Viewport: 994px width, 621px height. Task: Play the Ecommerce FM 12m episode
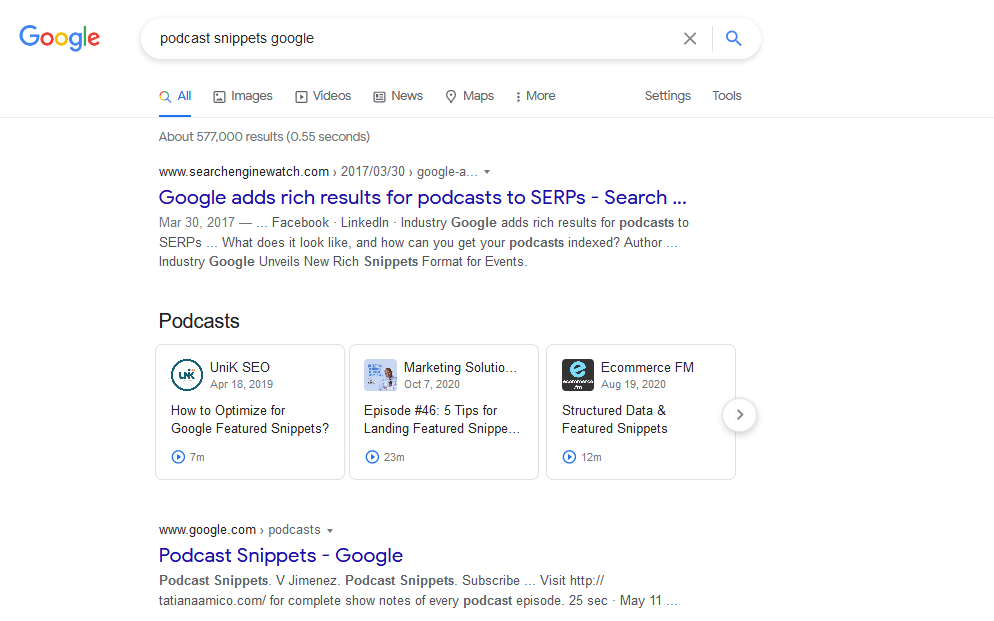569,457
